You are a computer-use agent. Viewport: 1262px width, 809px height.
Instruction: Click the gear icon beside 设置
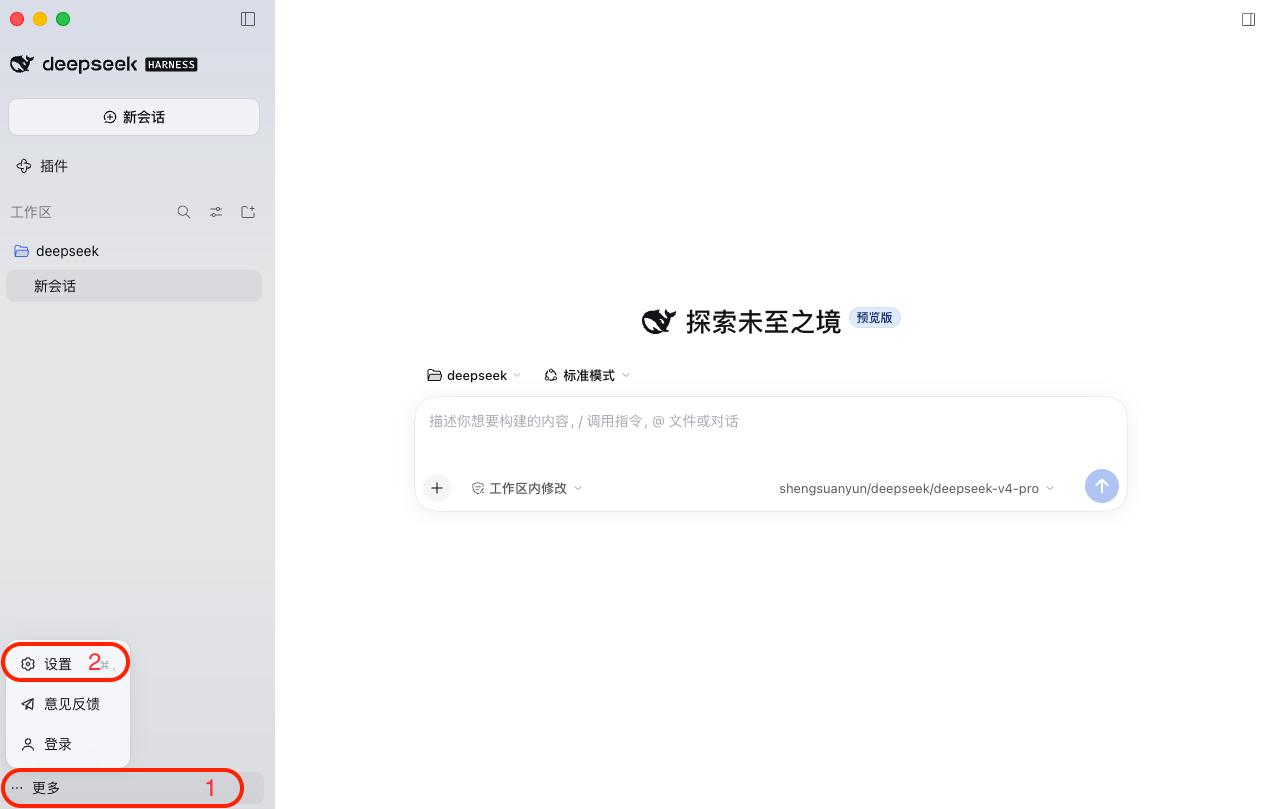28,664
